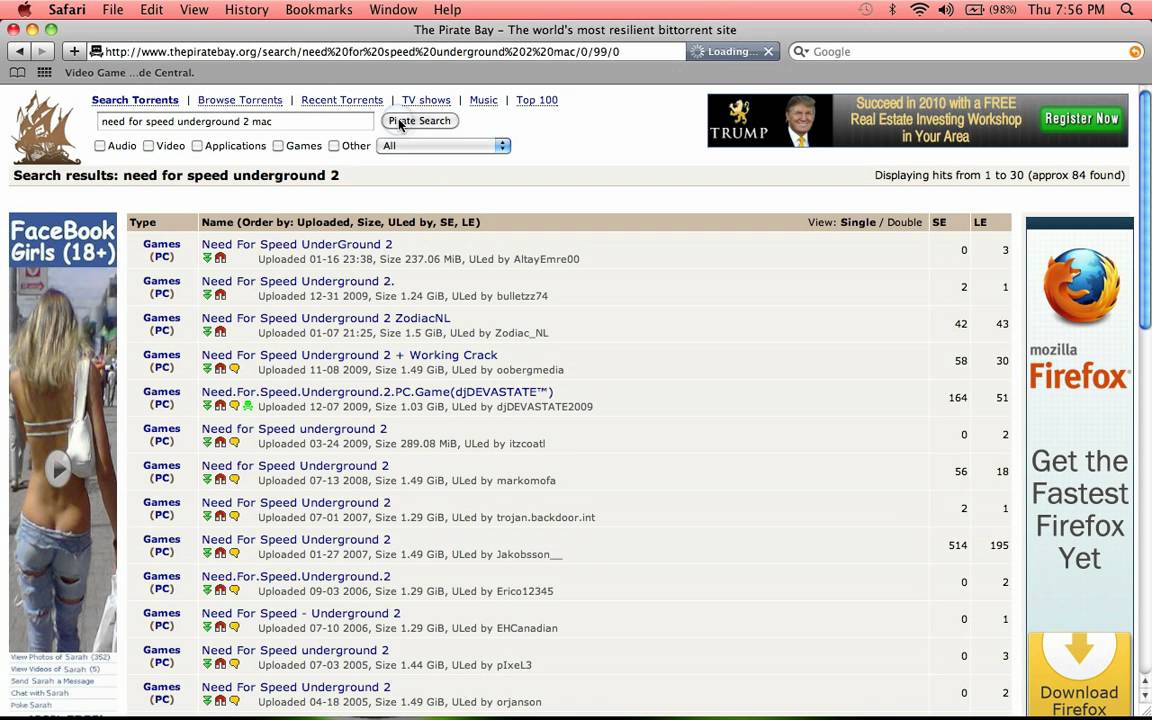Open the Music link

[483, 100]
